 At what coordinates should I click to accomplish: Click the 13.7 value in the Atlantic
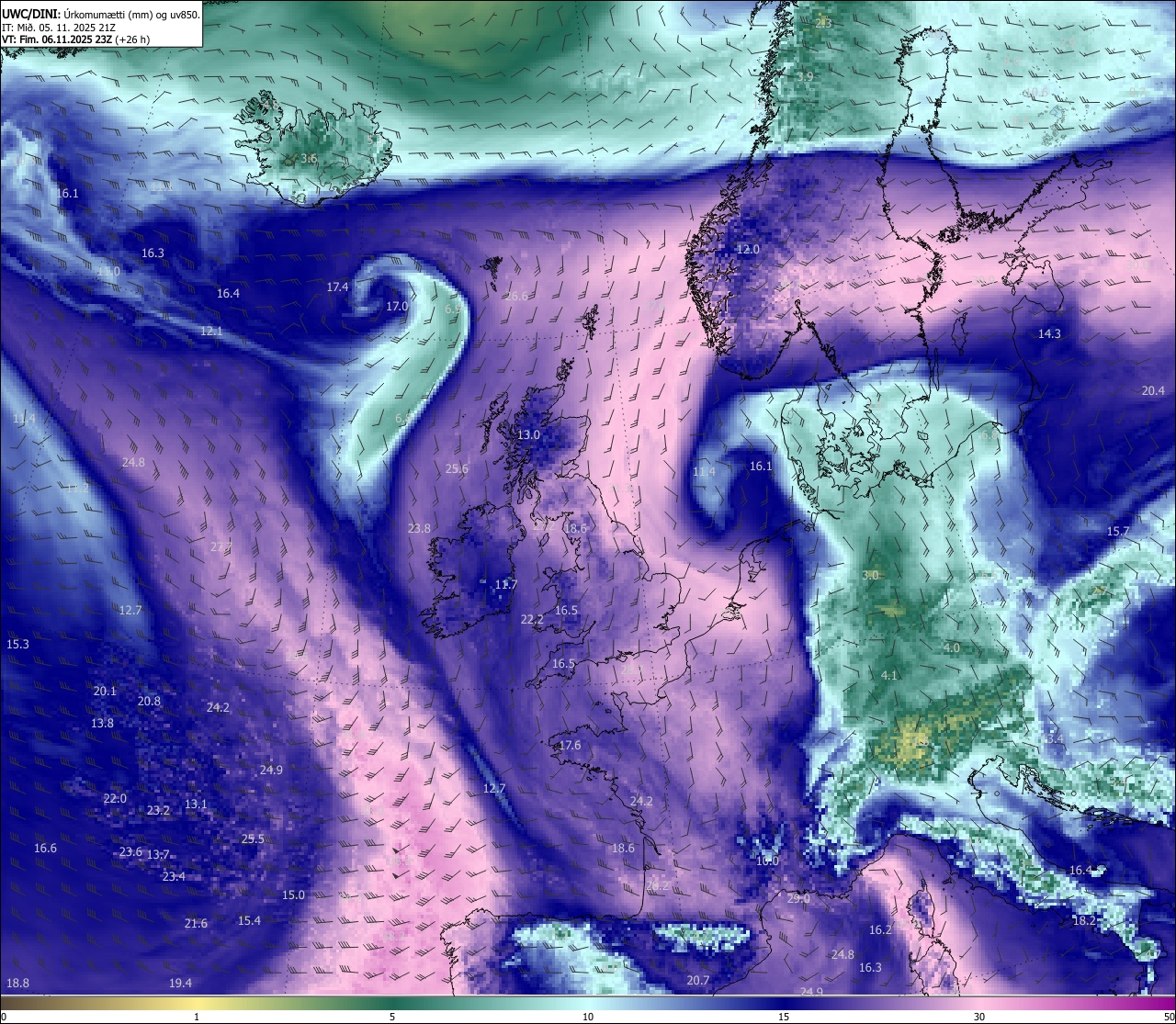coord(158,856)
